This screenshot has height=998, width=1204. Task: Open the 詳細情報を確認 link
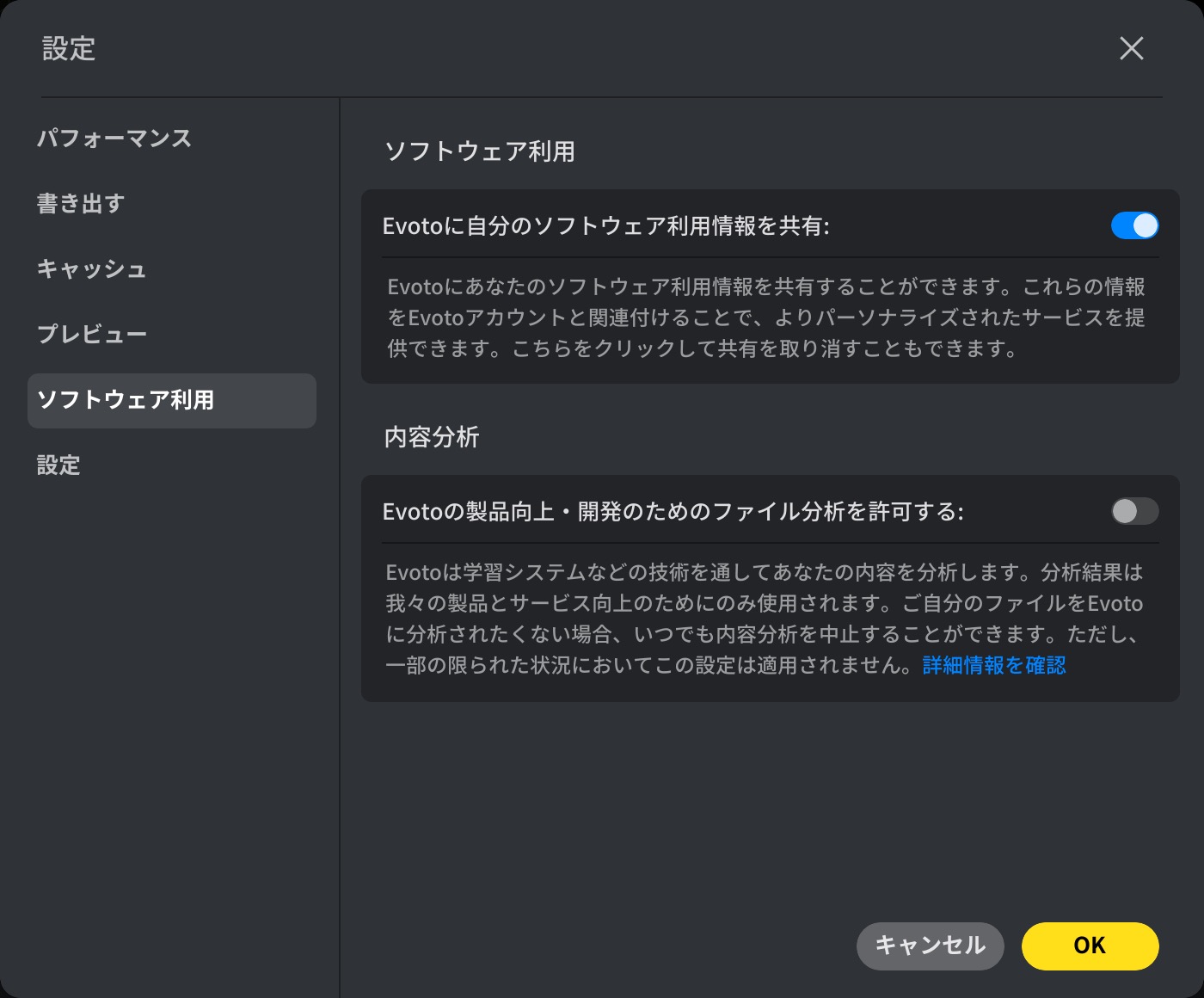click(994, 665)
